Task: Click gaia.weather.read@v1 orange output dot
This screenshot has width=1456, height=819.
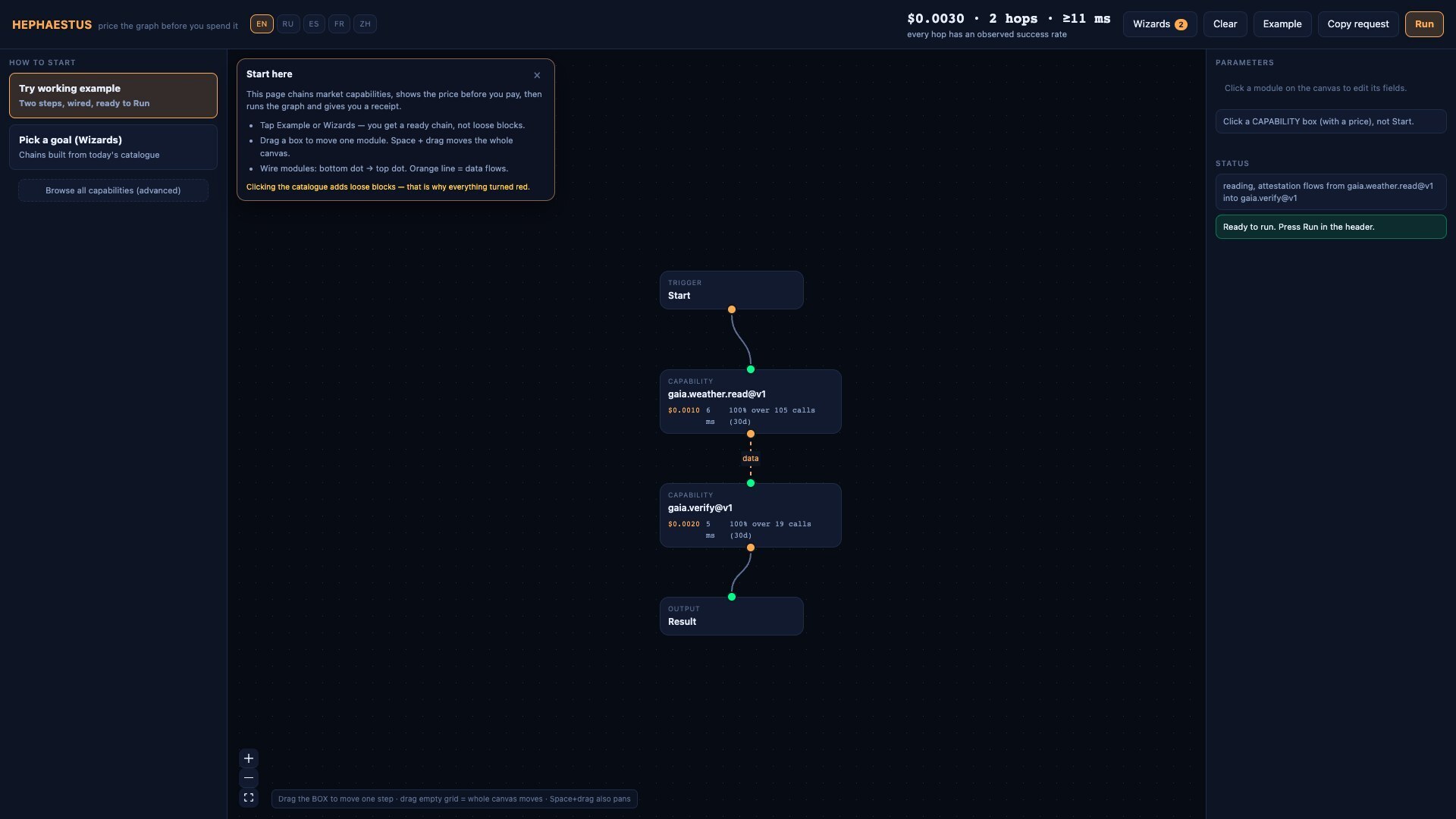Action: (751, 434)
